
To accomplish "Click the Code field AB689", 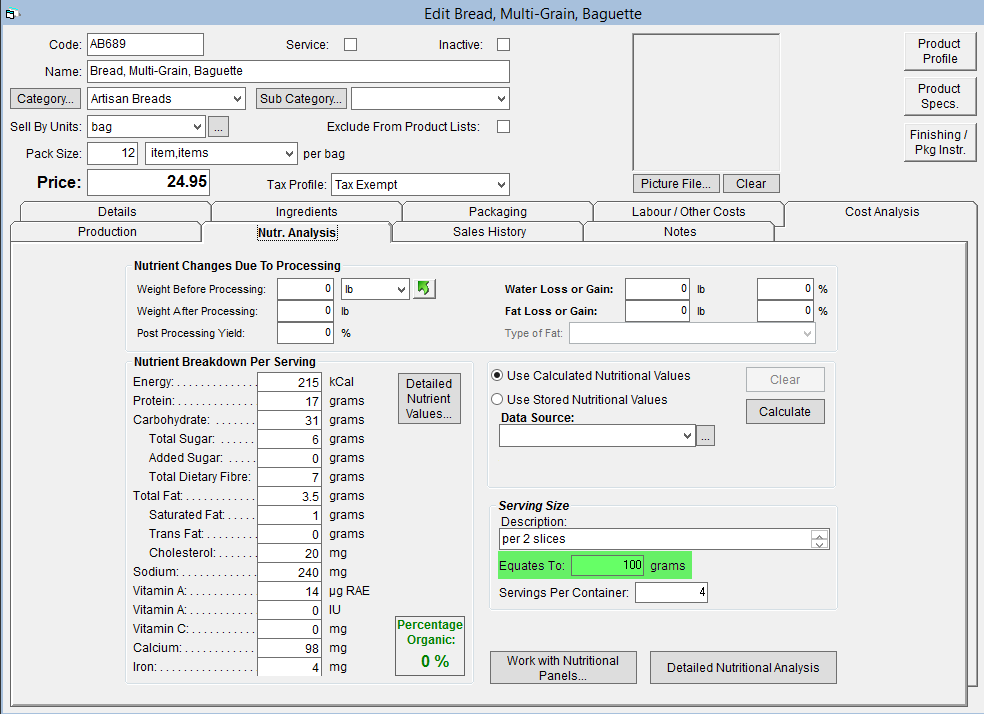I will (x=145, y=45).
